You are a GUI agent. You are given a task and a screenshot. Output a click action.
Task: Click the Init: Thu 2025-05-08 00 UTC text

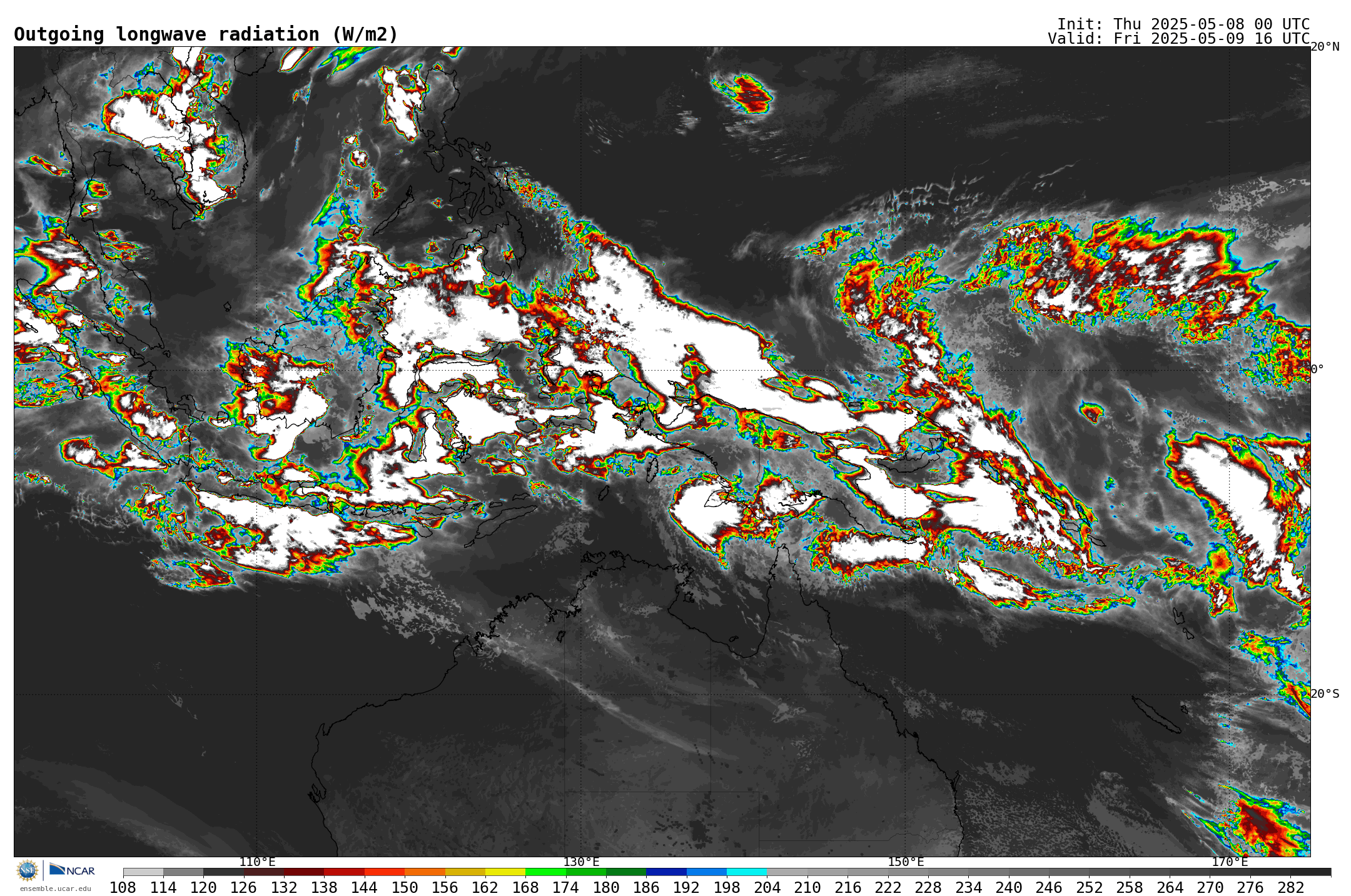point(1183,24)
